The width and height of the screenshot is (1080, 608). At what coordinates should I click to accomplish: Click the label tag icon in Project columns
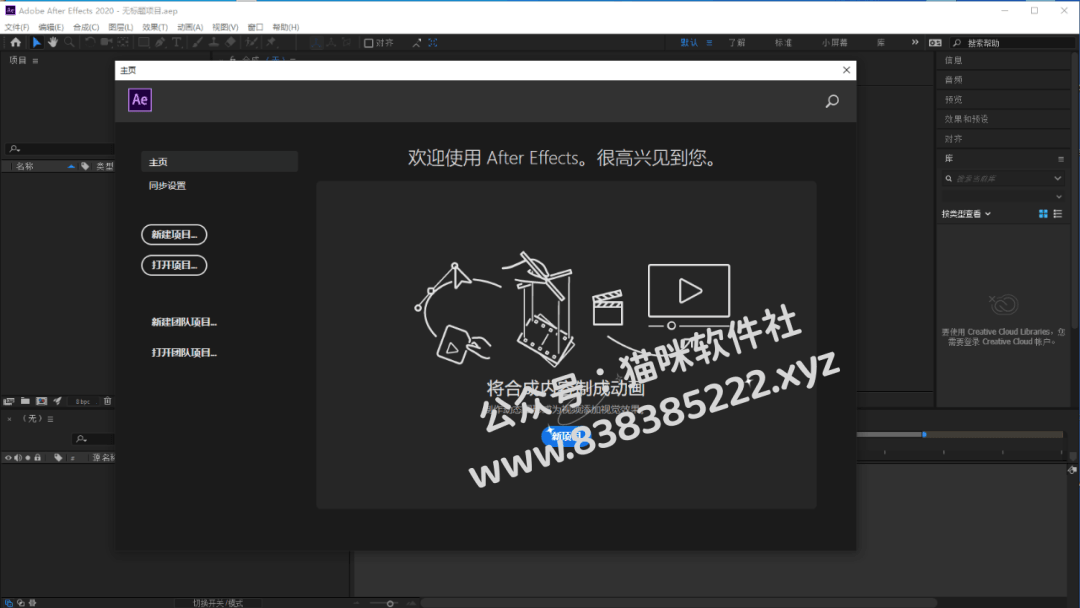[85, 166]
